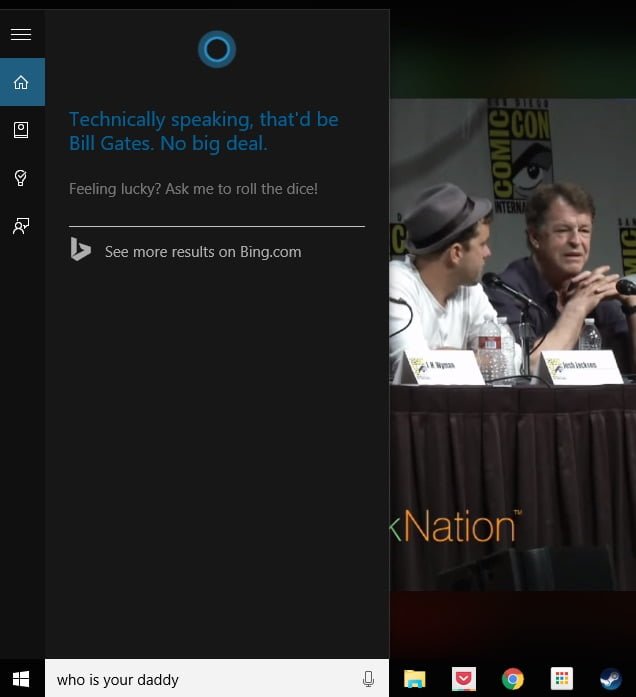Click the Cortana circle logo
The image size is (636, 697).
[x=216, y=49]
